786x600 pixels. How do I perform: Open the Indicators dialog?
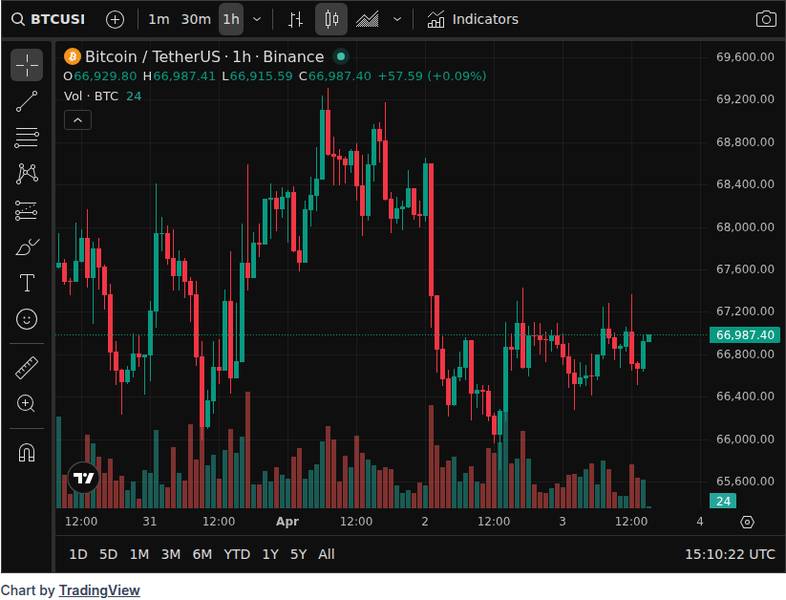pos(473,20)
